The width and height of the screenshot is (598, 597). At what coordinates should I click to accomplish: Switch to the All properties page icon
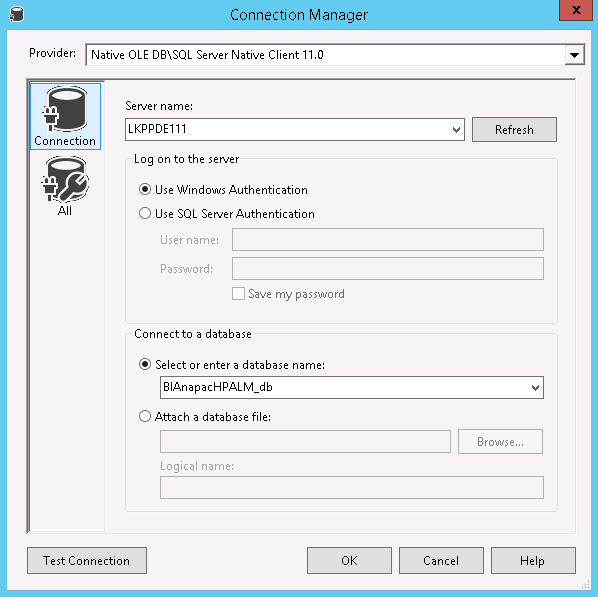coord(65,186)
